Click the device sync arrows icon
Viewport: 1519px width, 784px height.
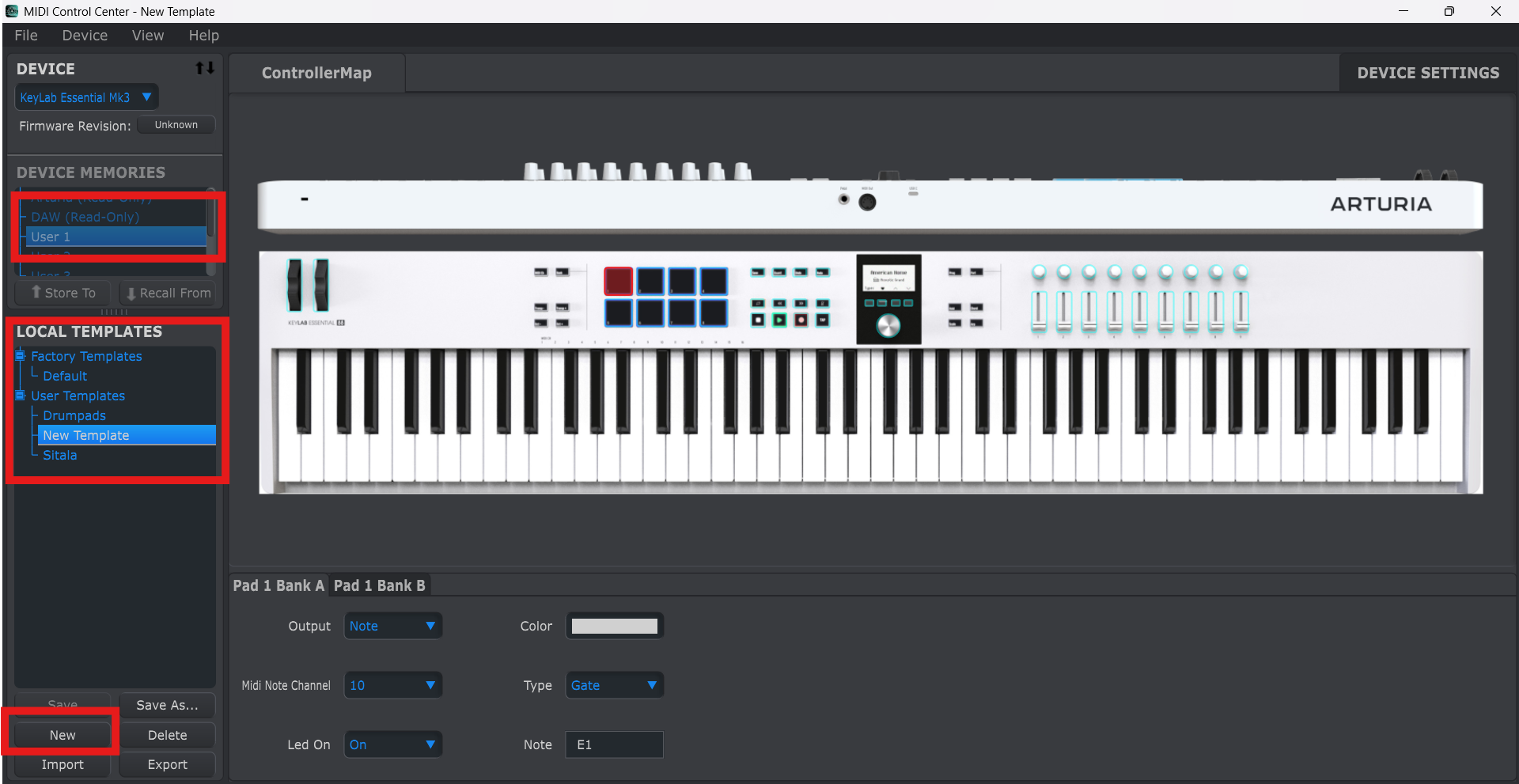[205, 69]
